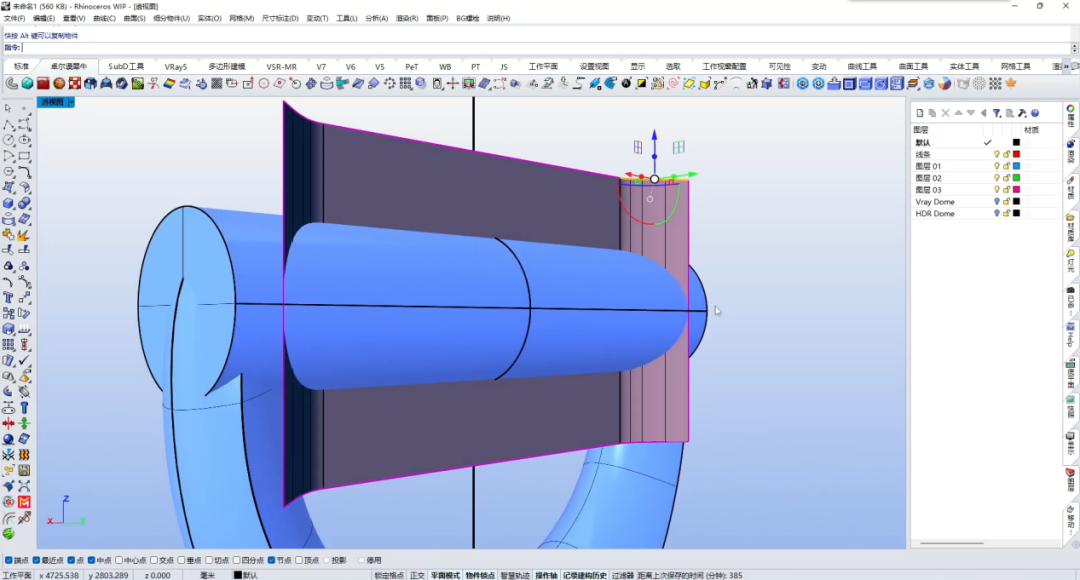This screenshot has height=580, width=1080.
Task: Select the pointer tool in left sidebar
Action: pos(8,108)
